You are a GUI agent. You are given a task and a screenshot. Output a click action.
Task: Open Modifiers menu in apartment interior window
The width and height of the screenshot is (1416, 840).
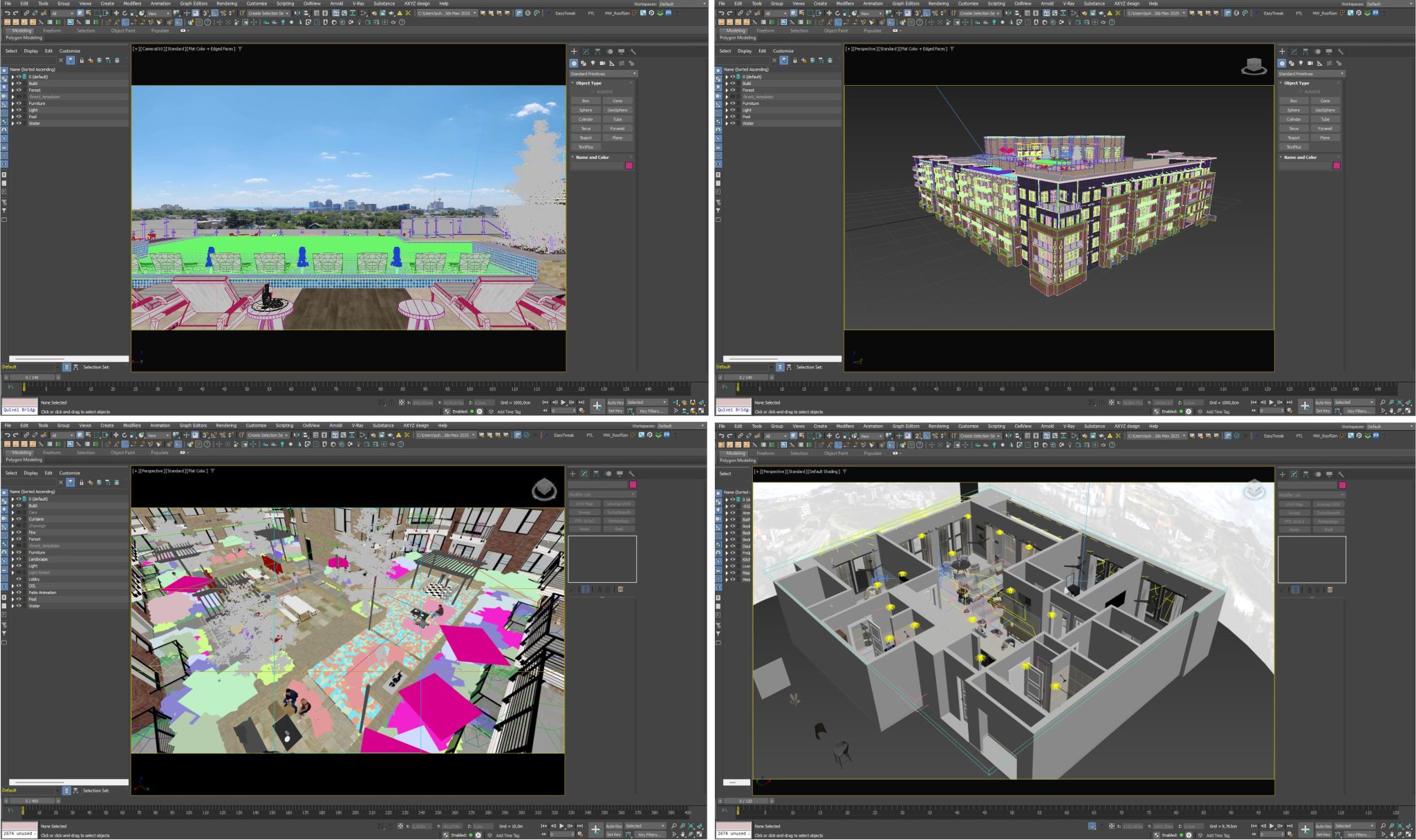coord(845,427)
